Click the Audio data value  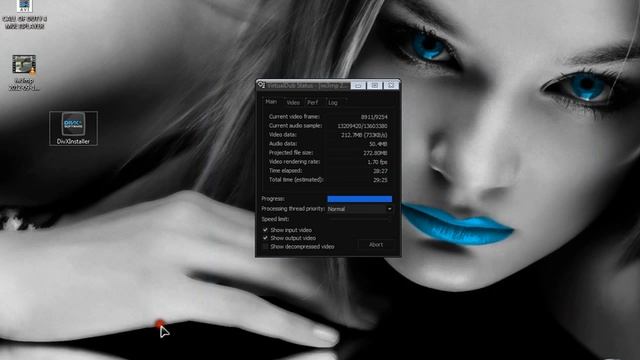pos(378,144)
